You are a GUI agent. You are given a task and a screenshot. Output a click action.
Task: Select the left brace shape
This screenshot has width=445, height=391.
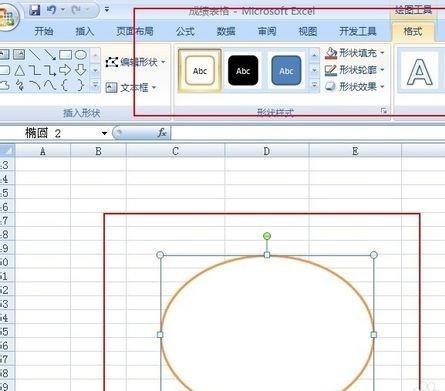tap(65, 85)
